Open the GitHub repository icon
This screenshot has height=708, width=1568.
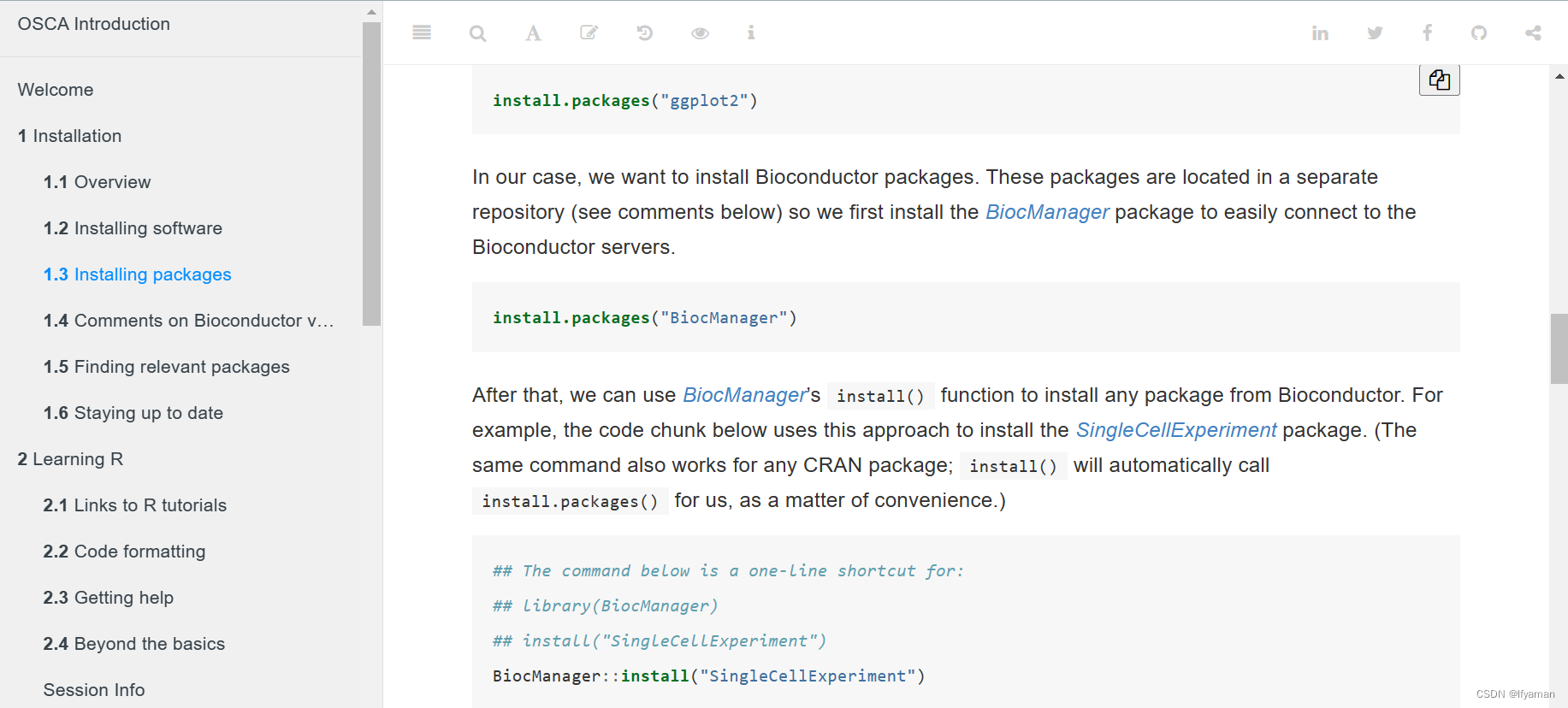click(x=1479, y=32)
